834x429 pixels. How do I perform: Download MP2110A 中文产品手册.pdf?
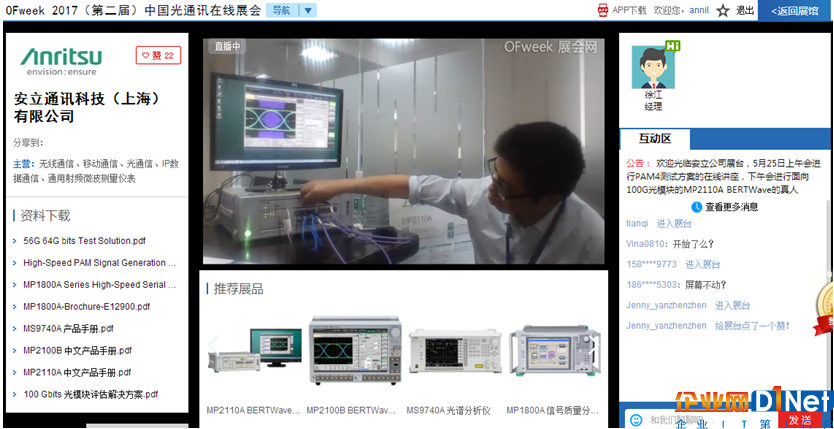click(77, 372)
